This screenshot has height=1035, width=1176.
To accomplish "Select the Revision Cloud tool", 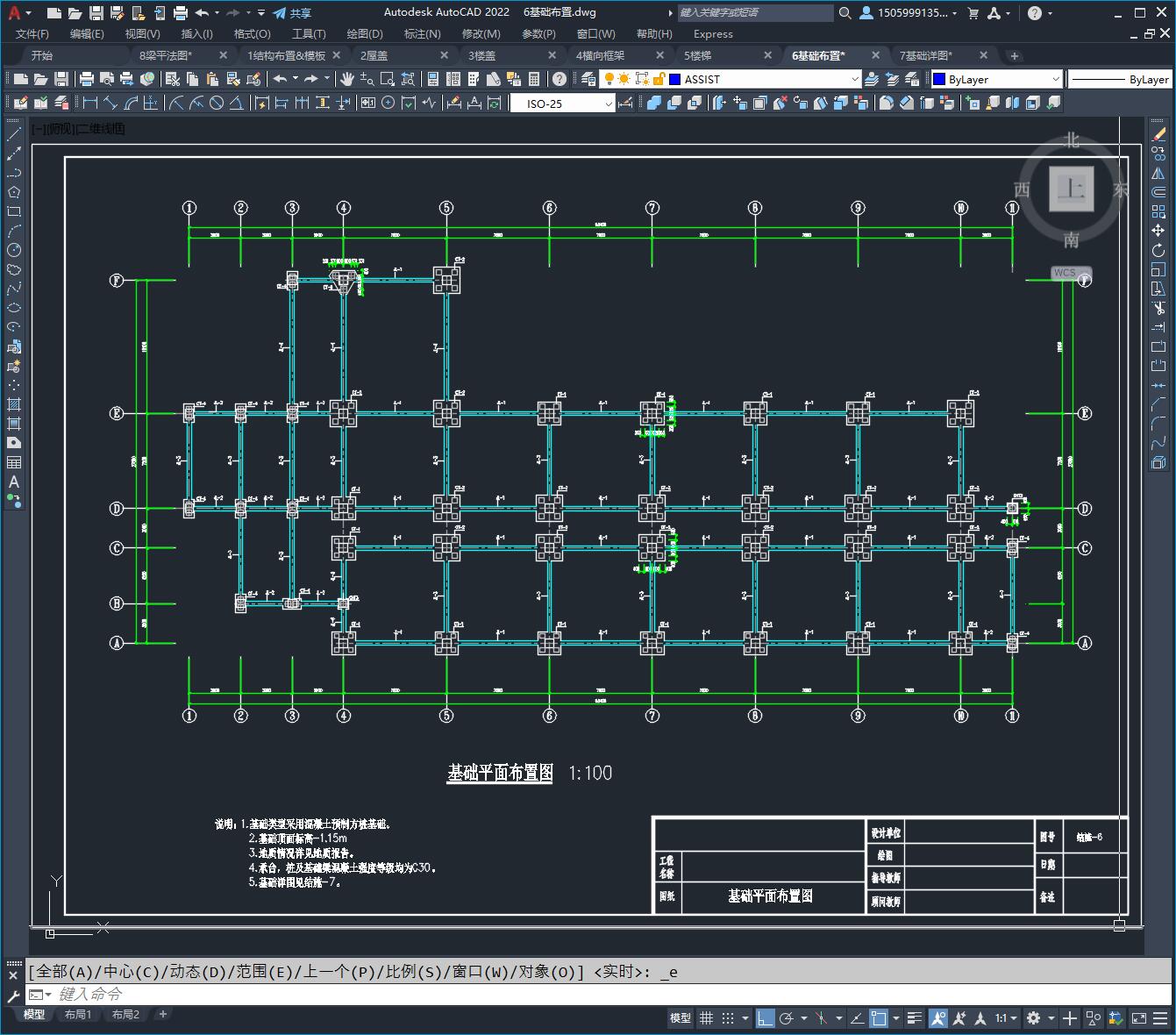I will [14, 269].
